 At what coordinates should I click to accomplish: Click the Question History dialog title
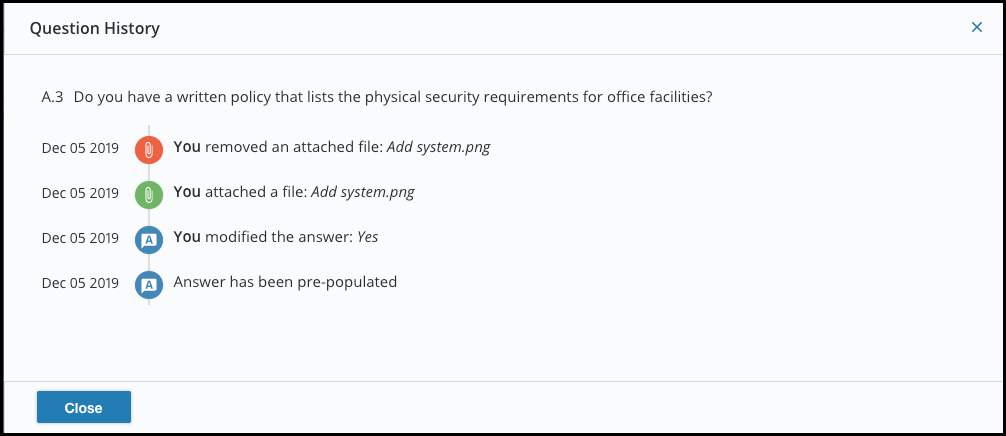[x=95, y=28]
